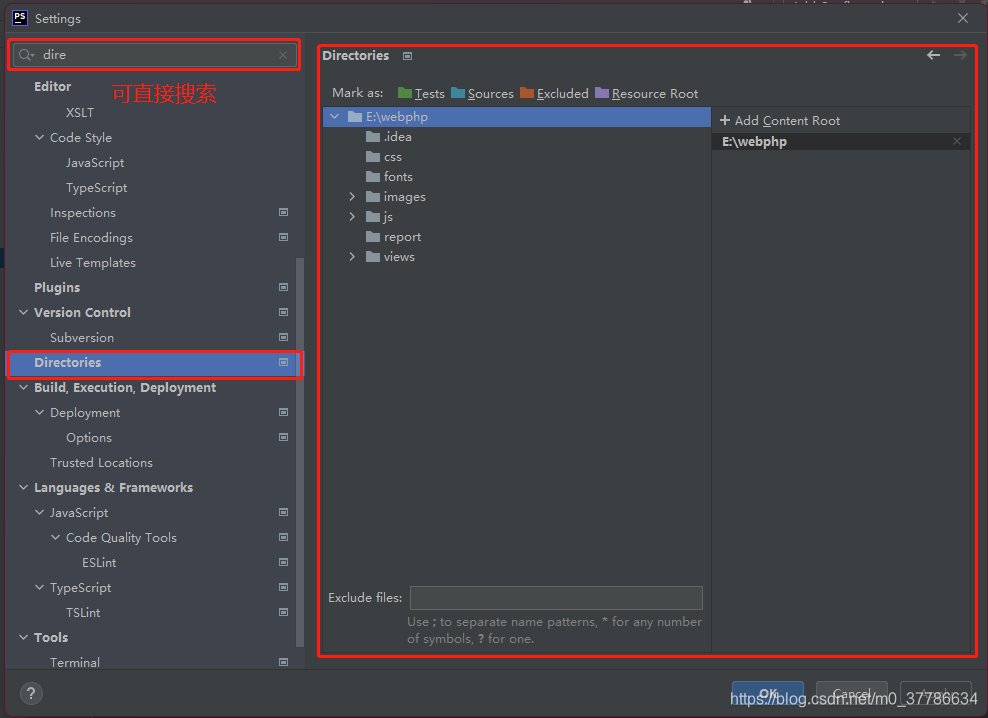The width and height of the screenshot is (988, 718).
Task: Expand the js folder
Action: pyautogui.click(x=352, y=217)
